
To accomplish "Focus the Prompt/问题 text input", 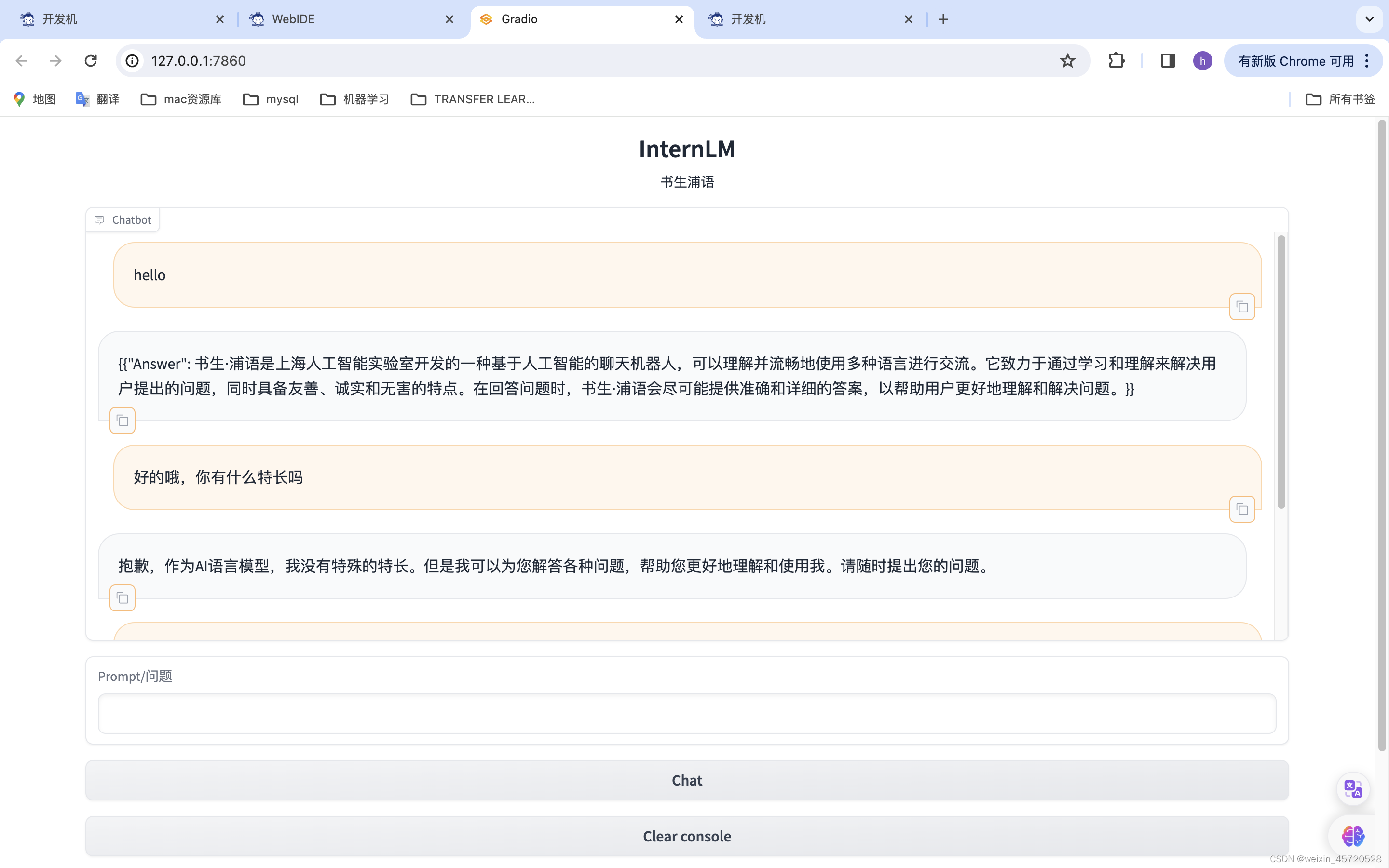I will tap(687, 714).
